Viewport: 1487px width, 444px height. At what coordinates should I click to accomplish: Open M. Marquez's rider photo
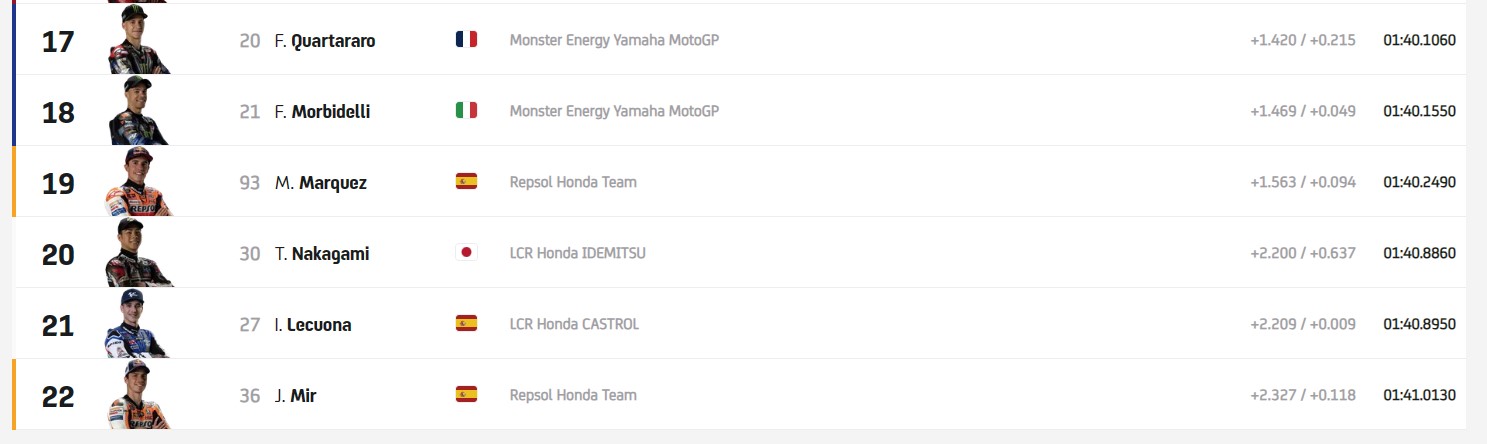pyautogui.click(x=137, y=183)
